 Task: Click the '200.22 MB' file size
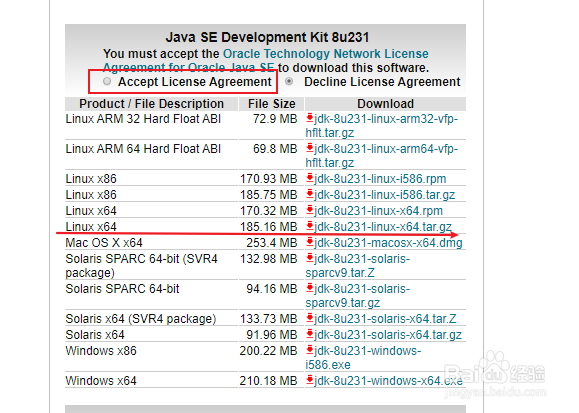[268, 351]
